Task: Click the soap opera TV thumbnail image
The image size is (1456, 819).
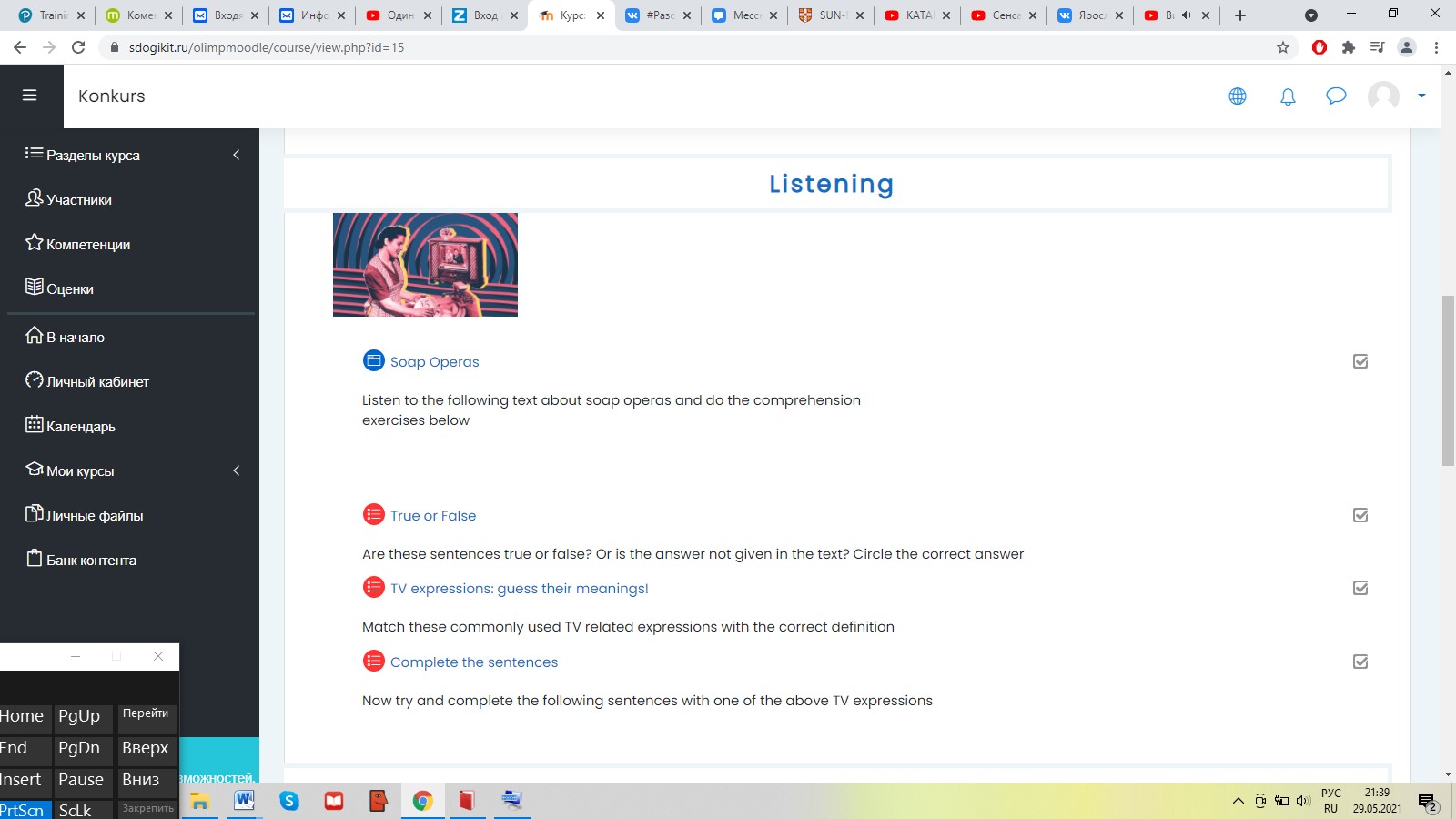Action: 425,265
